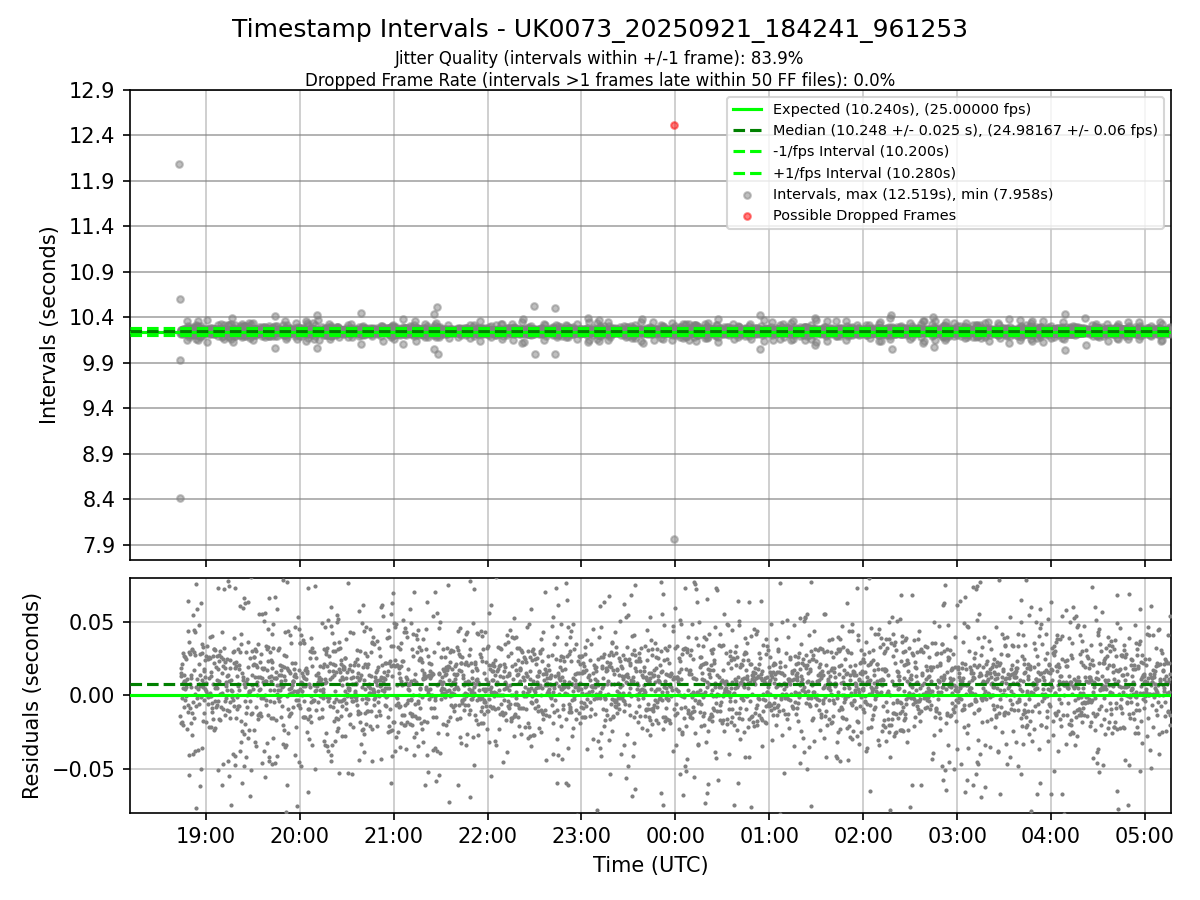This screenshot has height=900, width=1200.
Task: Click the 01:00 x-axis tick label
Action: [769, 835]
